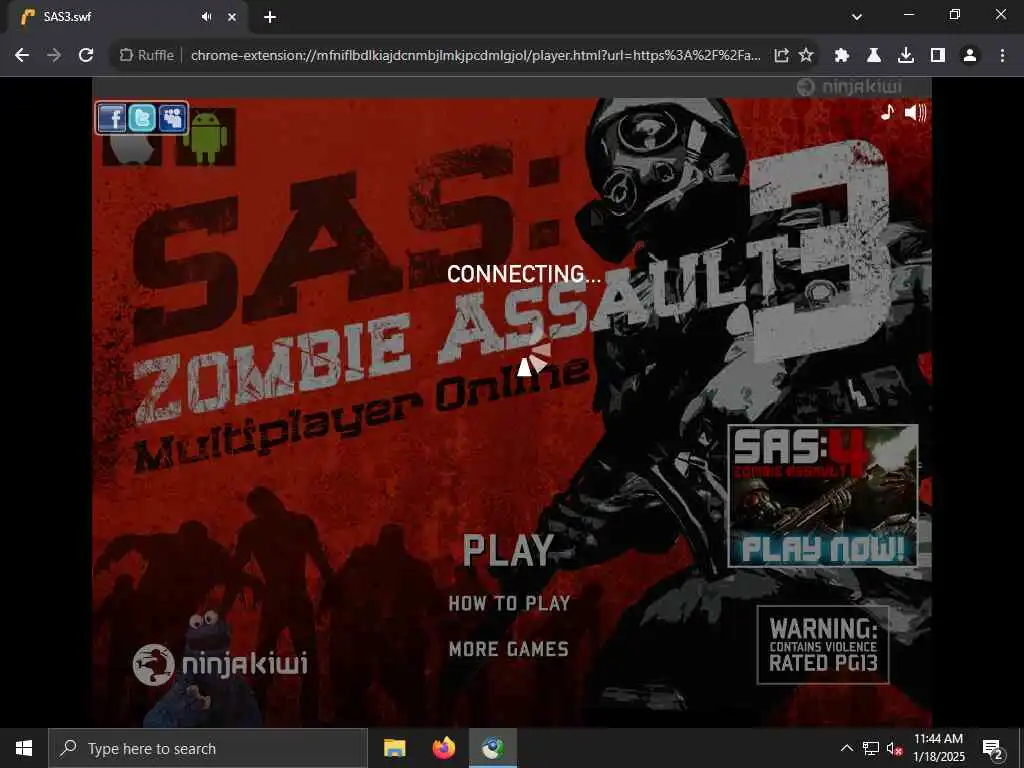This screenshot has height=768, width=1024.
Task: Open the Chrome profile menu
Action: (970, 56)
